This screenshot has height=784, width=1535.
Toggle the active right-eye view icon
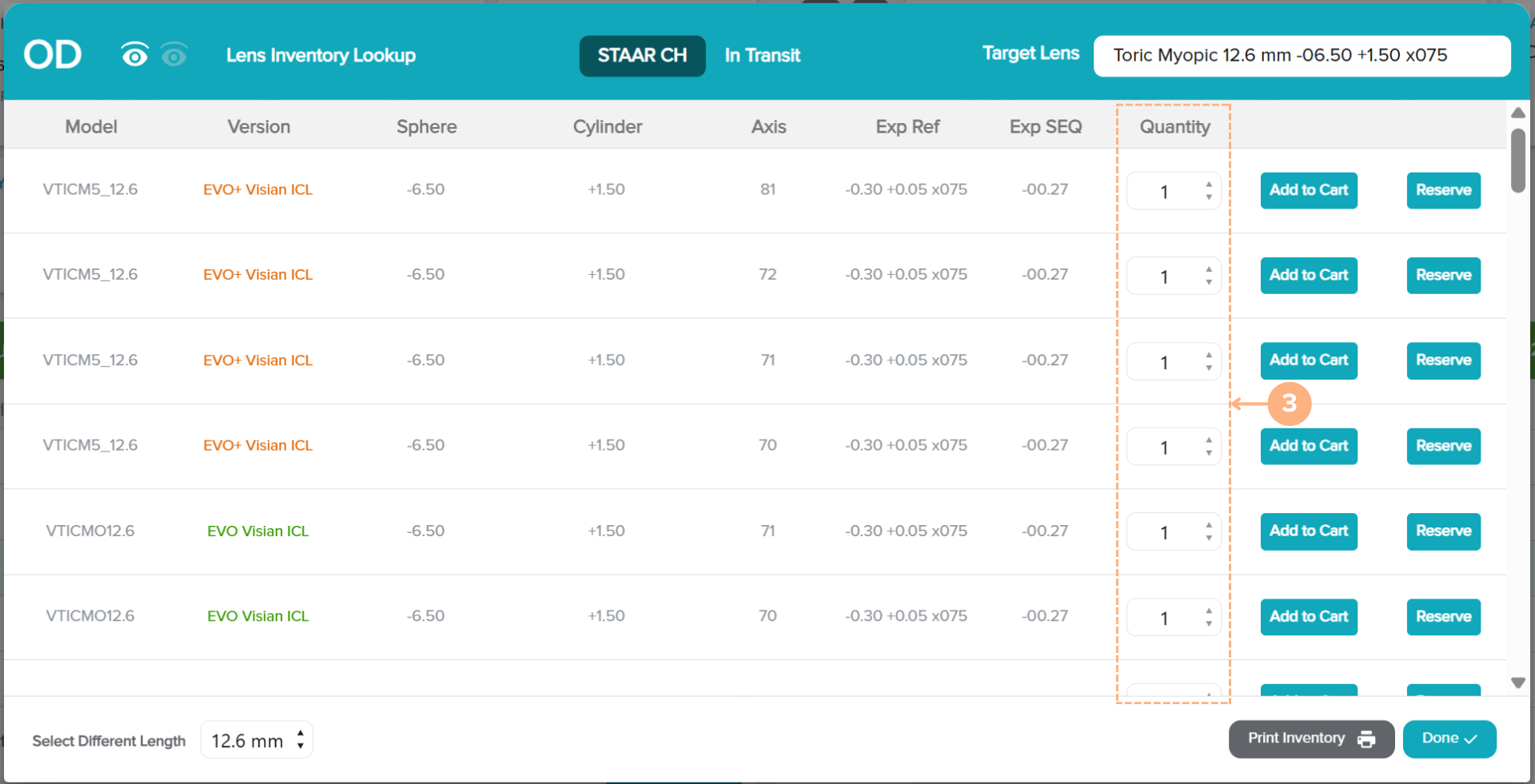[134, 55]
